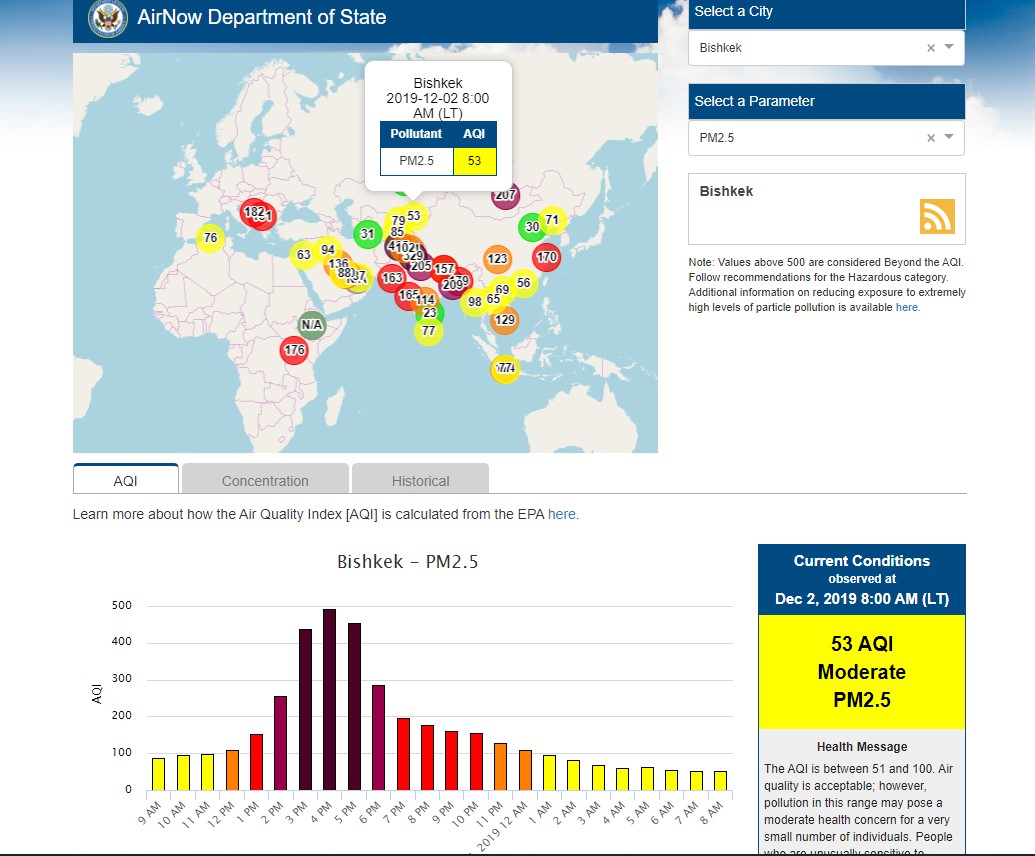Click the 4 PM peak bar in chart

pos(329,698)
